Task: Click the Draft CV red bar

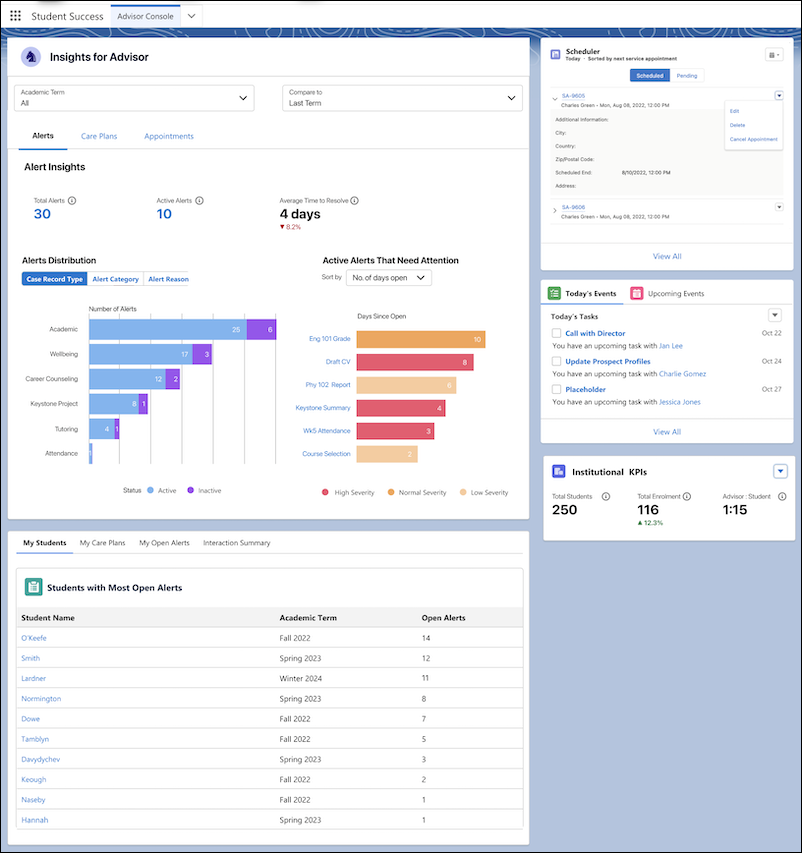Action: (415, 362)
